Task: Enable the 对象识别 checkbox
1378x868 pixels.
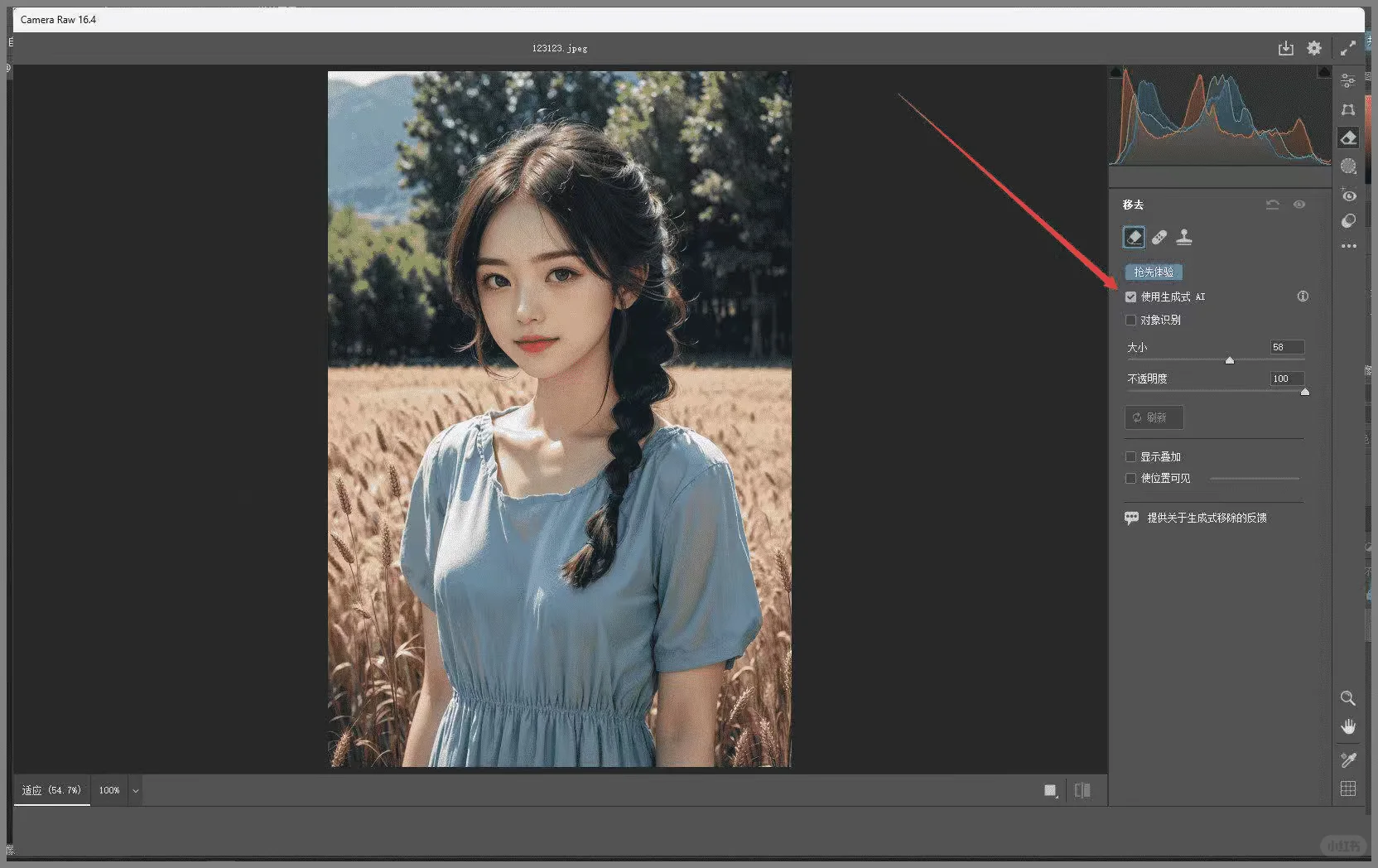Action: pos(1131,320)
